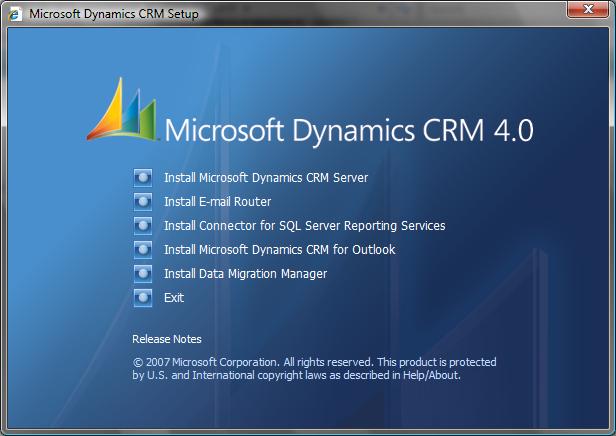Click the icon next to Install Connector for SQL Server Reporting Services

pyautogui.click(x=143, y=226)
